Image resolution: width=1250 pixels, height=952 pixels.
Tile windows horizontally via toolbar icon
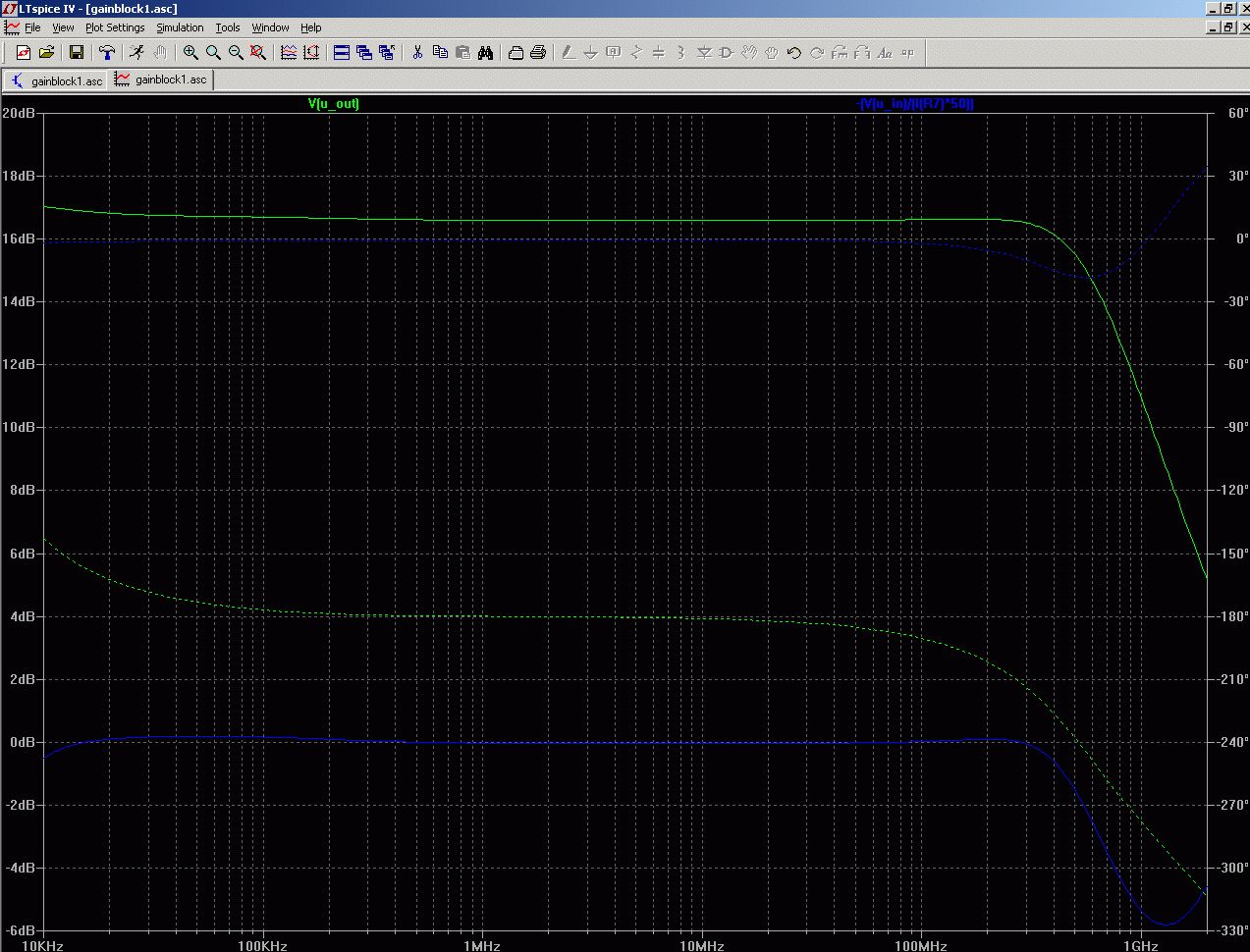(x=342, y=52)
